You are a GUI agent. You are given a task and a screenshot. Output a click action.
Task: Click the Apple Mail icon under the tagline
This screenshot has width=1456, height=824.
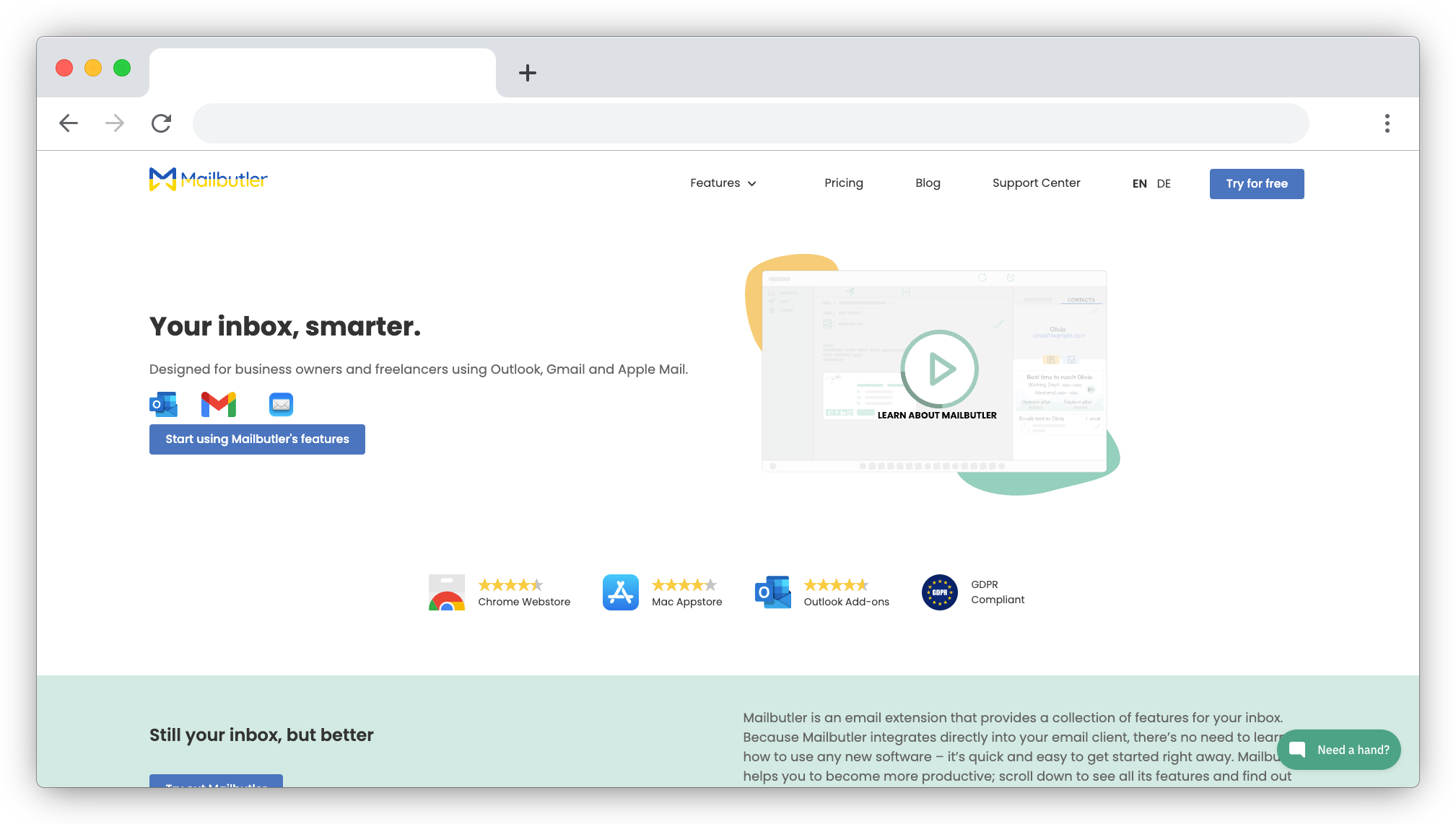[x=281, y=404]
